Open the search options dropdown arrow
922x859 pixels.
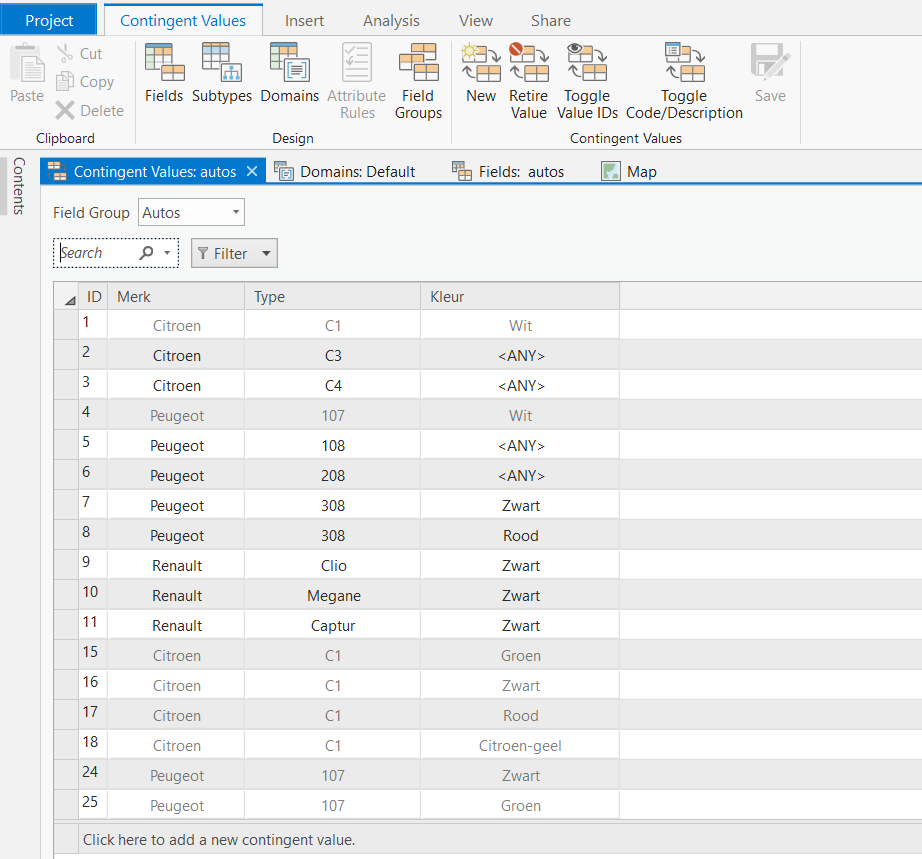(x=168, y=253)
